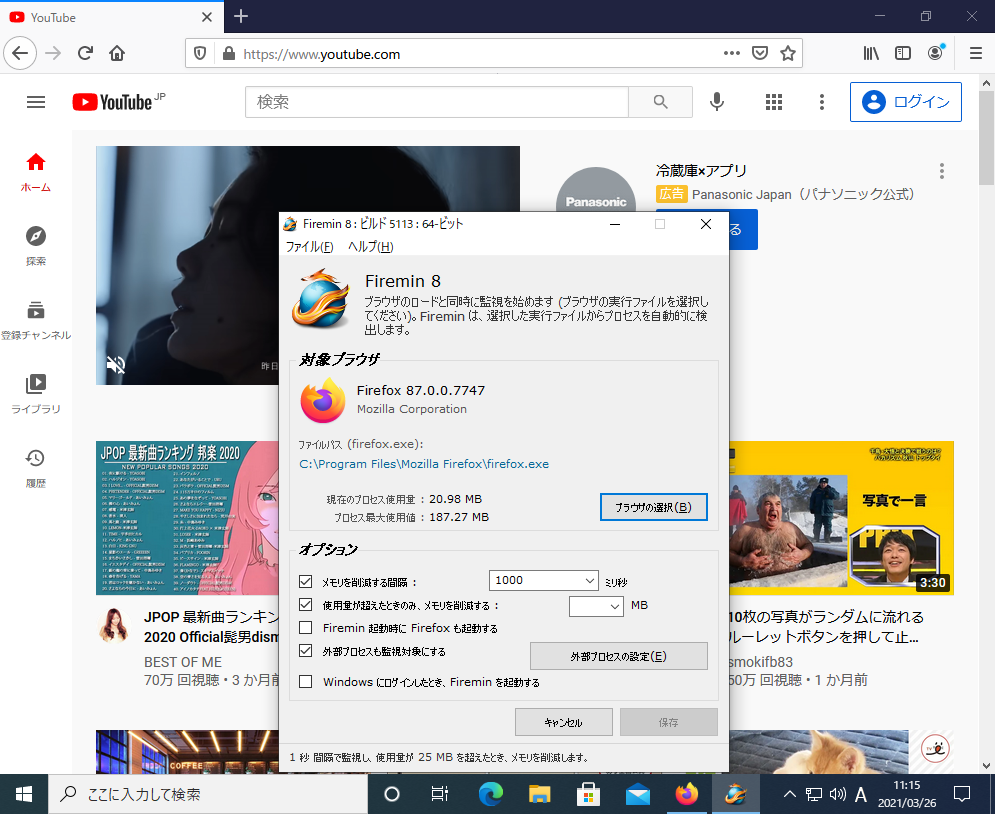This screenshot has width=995, height=814.
Task: Open the MB memory threshold dropdown
Action: (x=614, y=606)
